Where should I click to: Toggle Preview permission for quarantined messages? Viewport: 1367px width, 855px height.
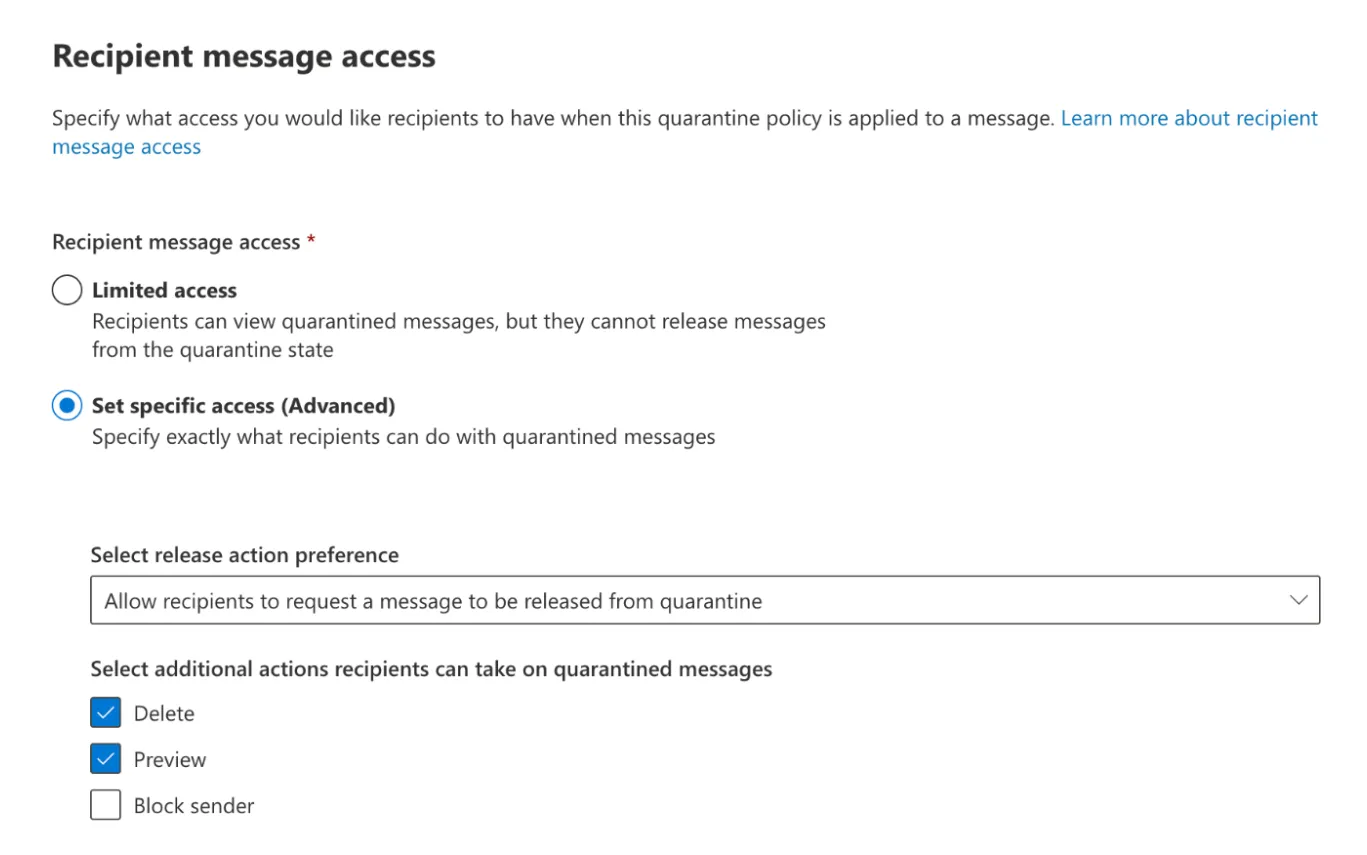click(x=105, y=758)
